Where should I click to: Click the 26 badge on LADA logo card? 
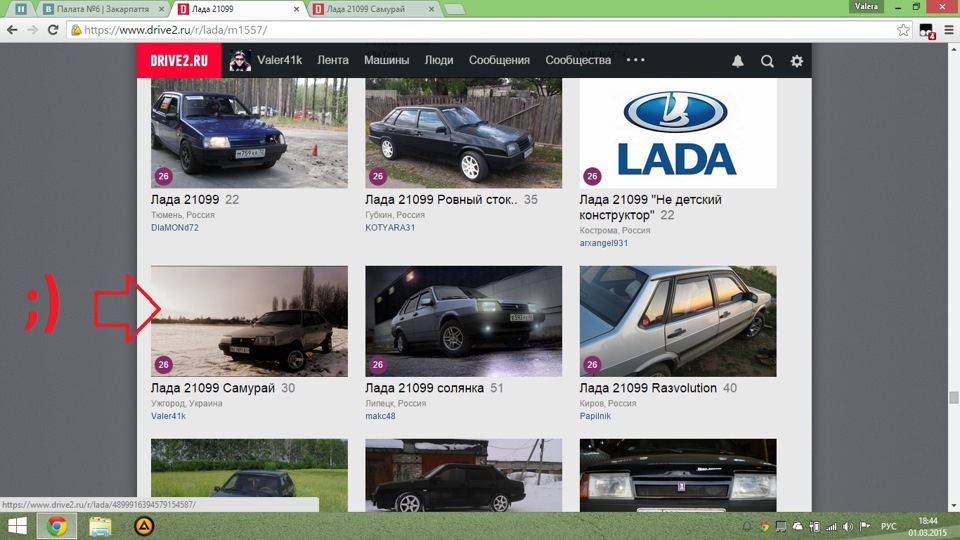(592, 176)
